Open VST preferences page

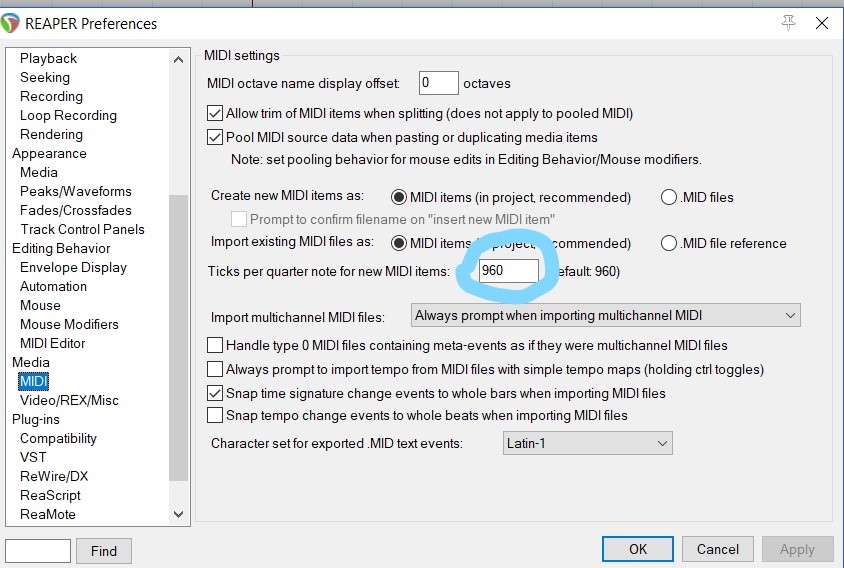click(33, 457)
